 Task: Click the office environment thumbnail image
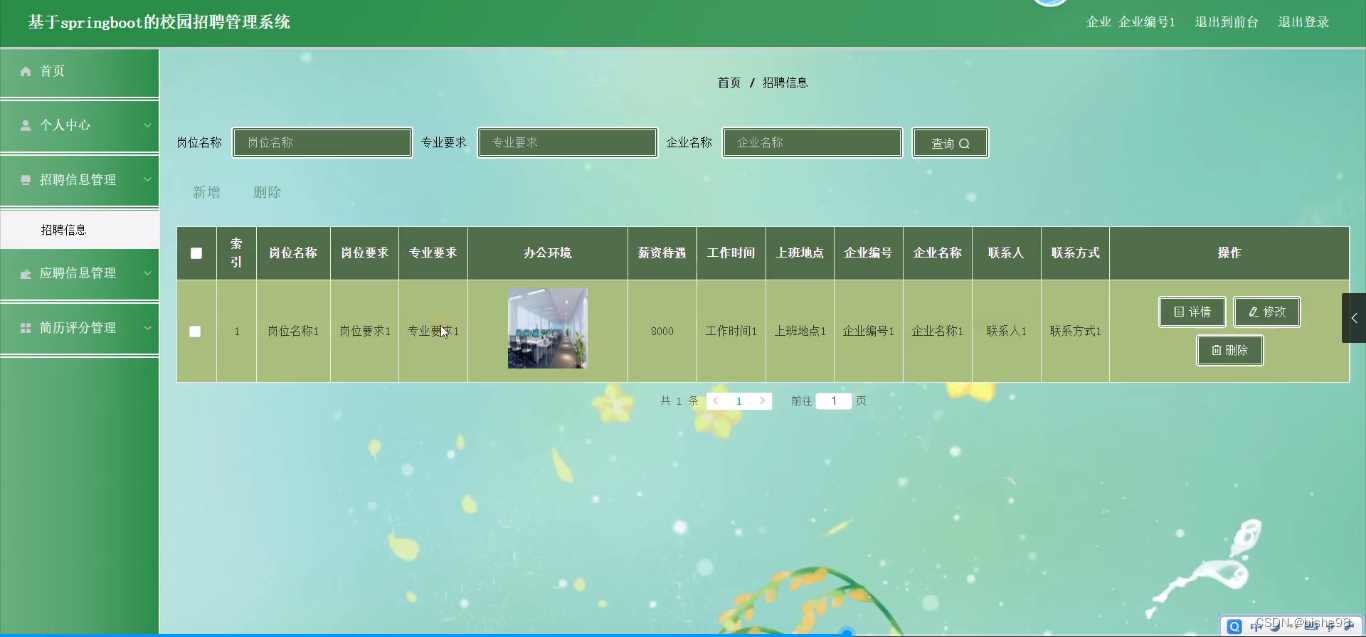pos(547,328)
